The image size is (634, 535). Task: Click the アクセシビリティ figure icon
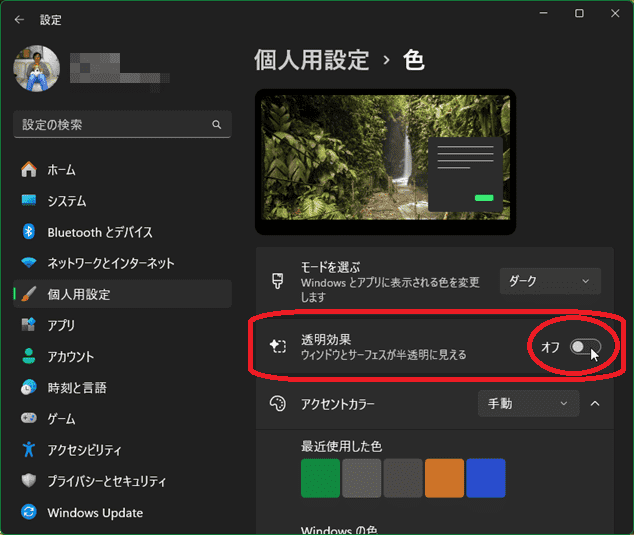(x=28, y=450)
